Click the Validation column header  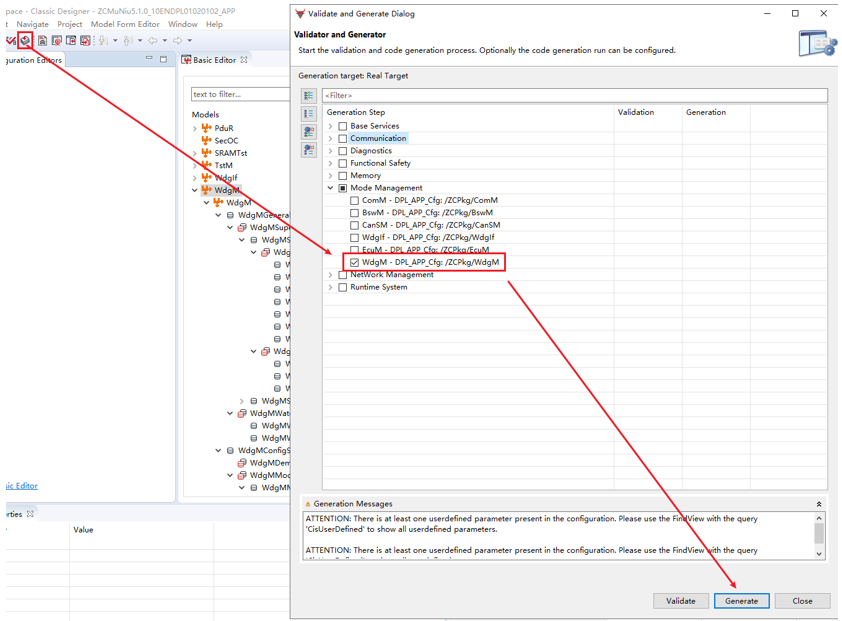(648, 112)
